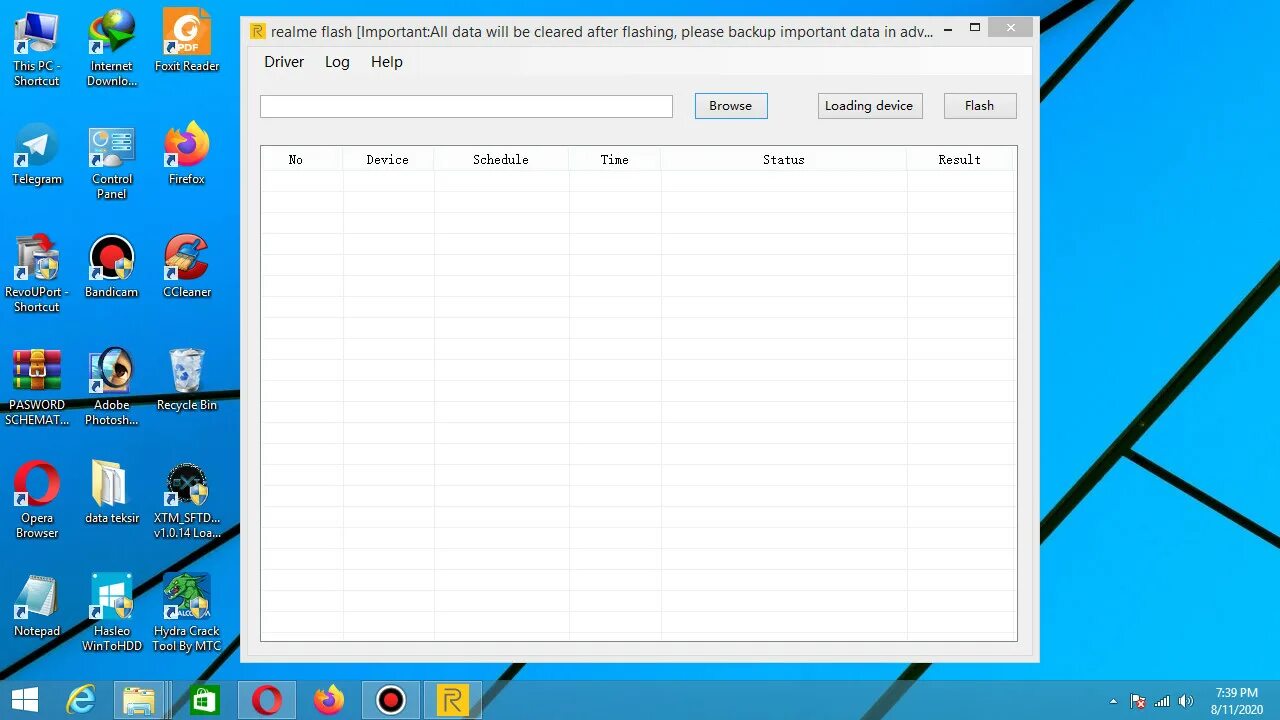Click realme flash taskbar button
The height and width of the screenshot is (720, 1280).
pos(453,700)
